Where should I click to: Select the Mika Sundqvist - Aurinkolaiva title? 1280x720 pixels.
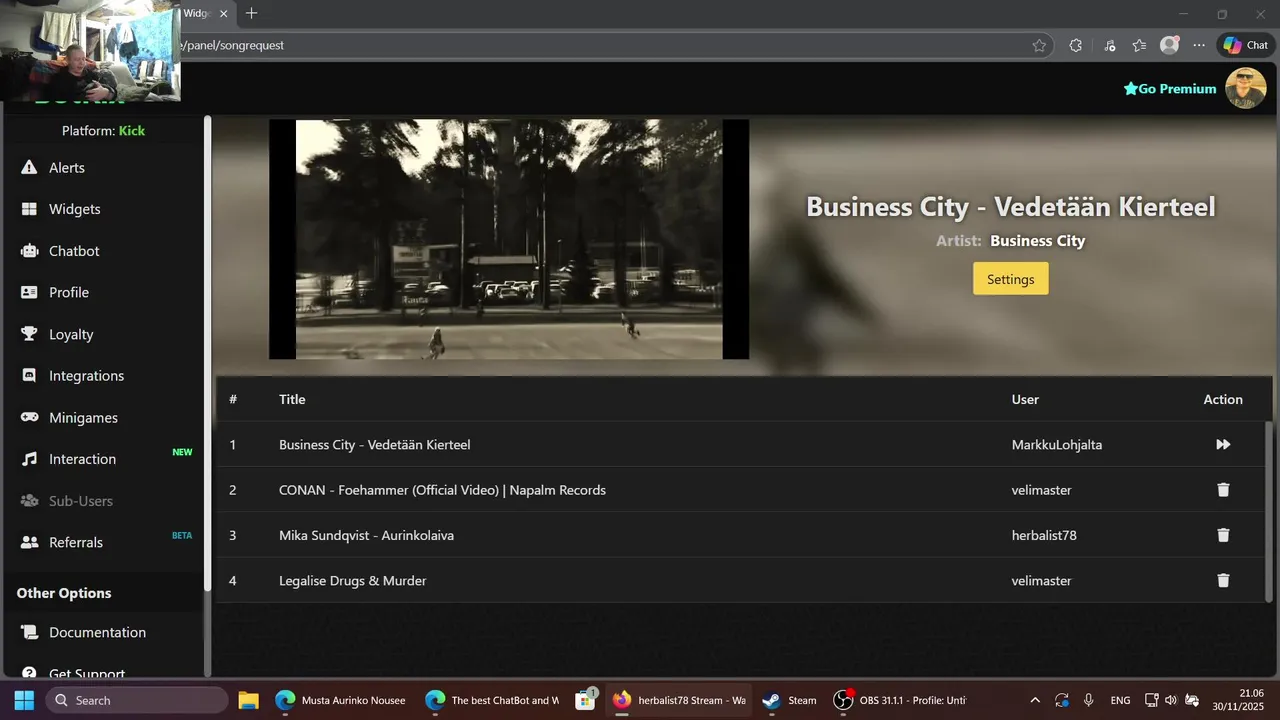(366, 535)
